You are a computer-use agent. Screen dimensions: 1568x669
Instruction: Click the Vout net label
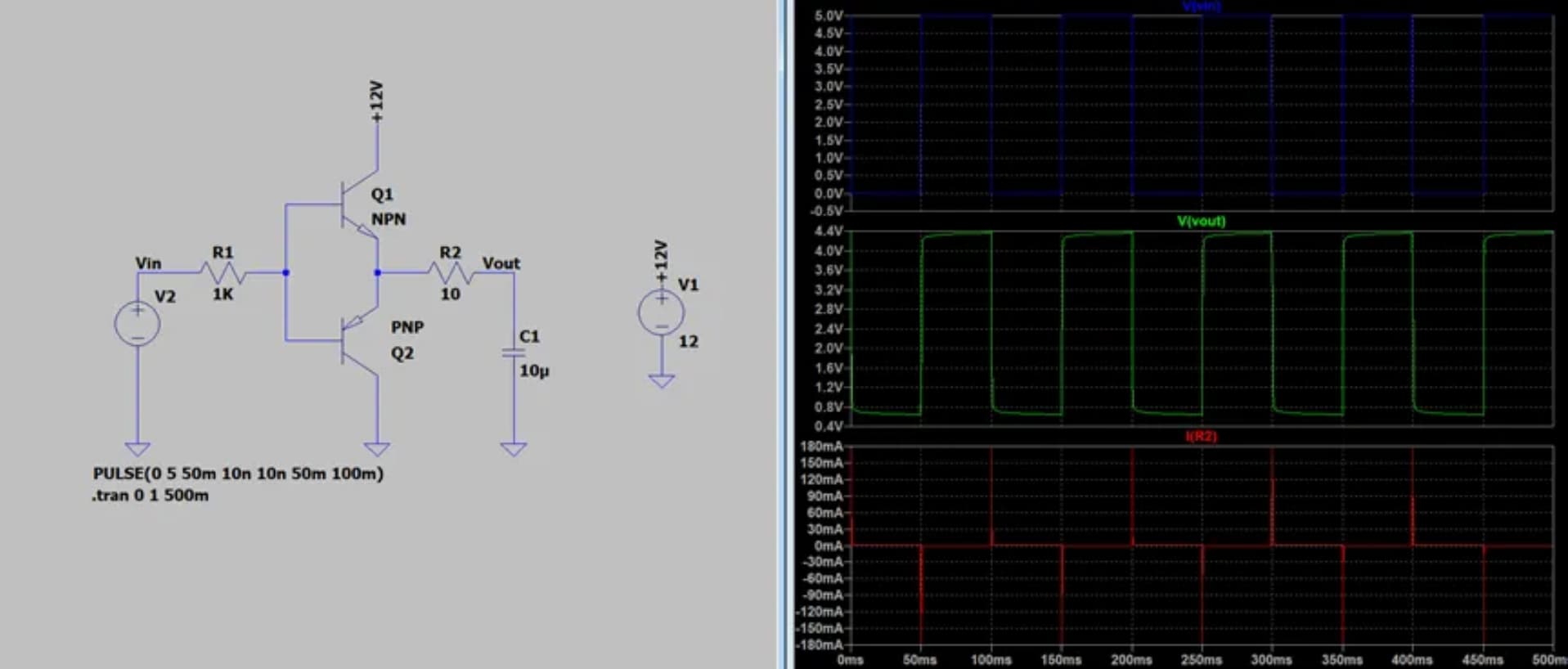[501, 263]
